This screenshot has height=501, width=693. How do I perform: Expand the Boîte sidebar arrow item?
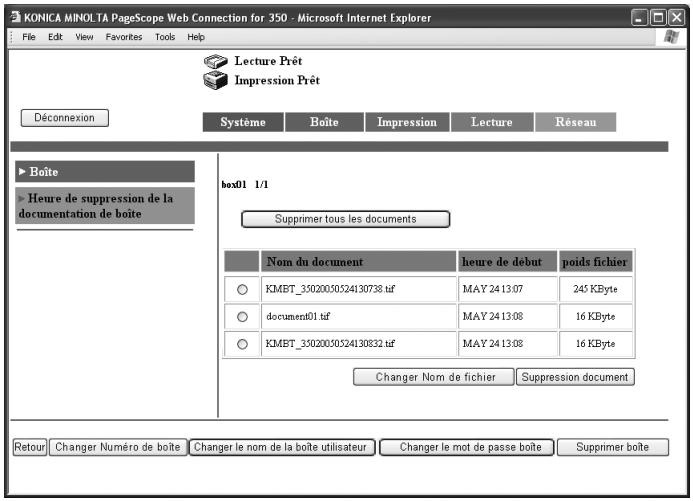pos(105,171)
